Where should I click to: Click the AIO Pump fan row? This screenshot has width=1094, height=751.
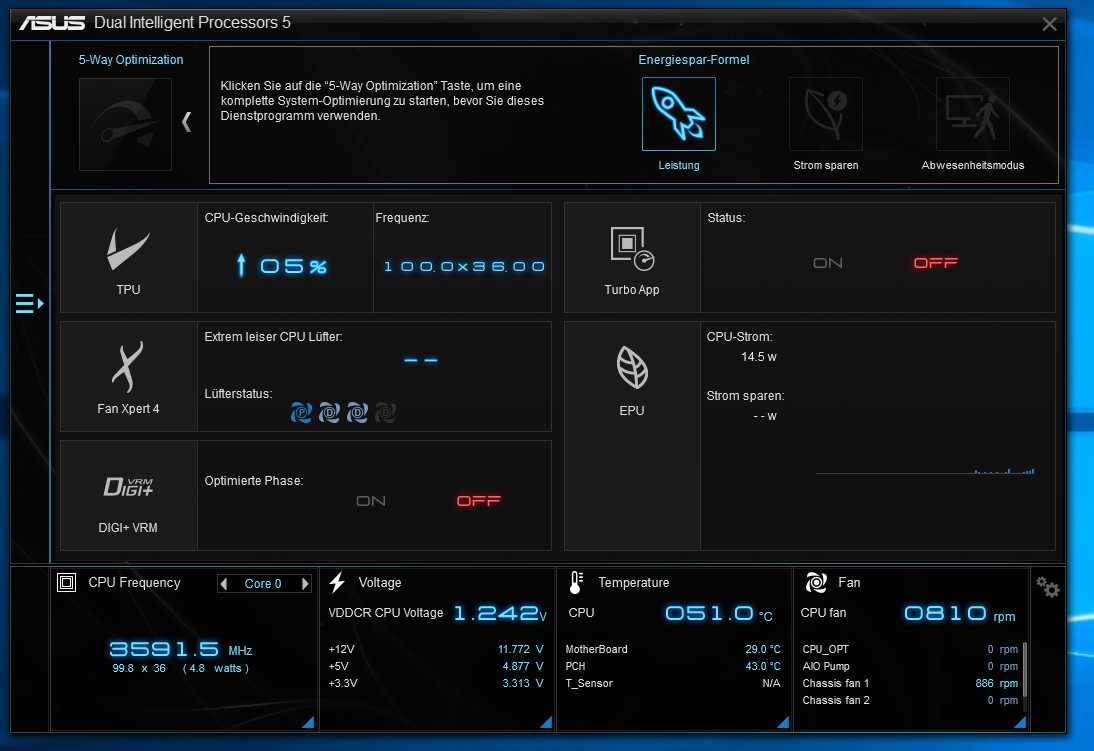point(910,667)
